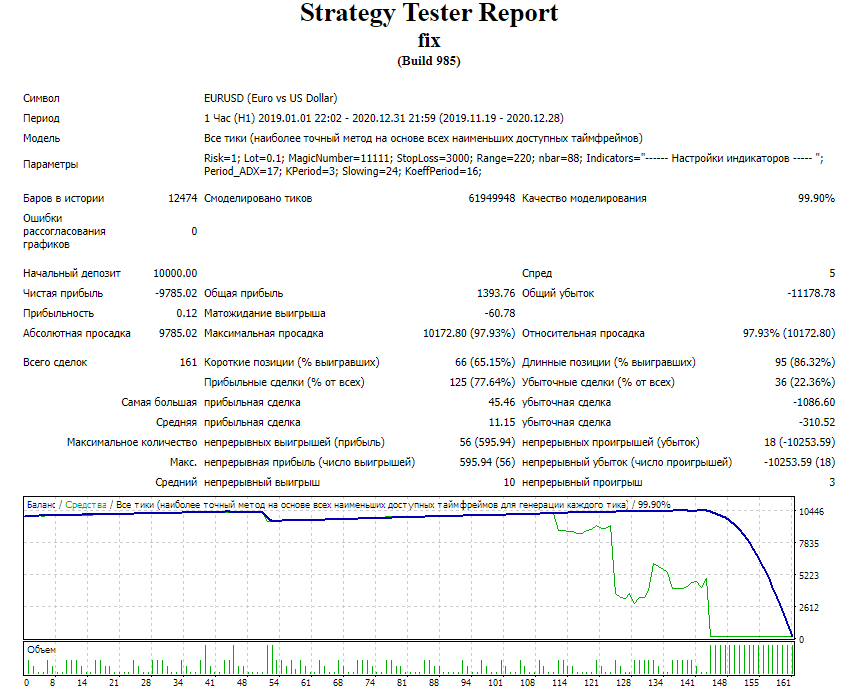The height and width of the screenshot is (695, 850).
Task: Click the 'Чистая прибыль' label
Action: (63, 293)
